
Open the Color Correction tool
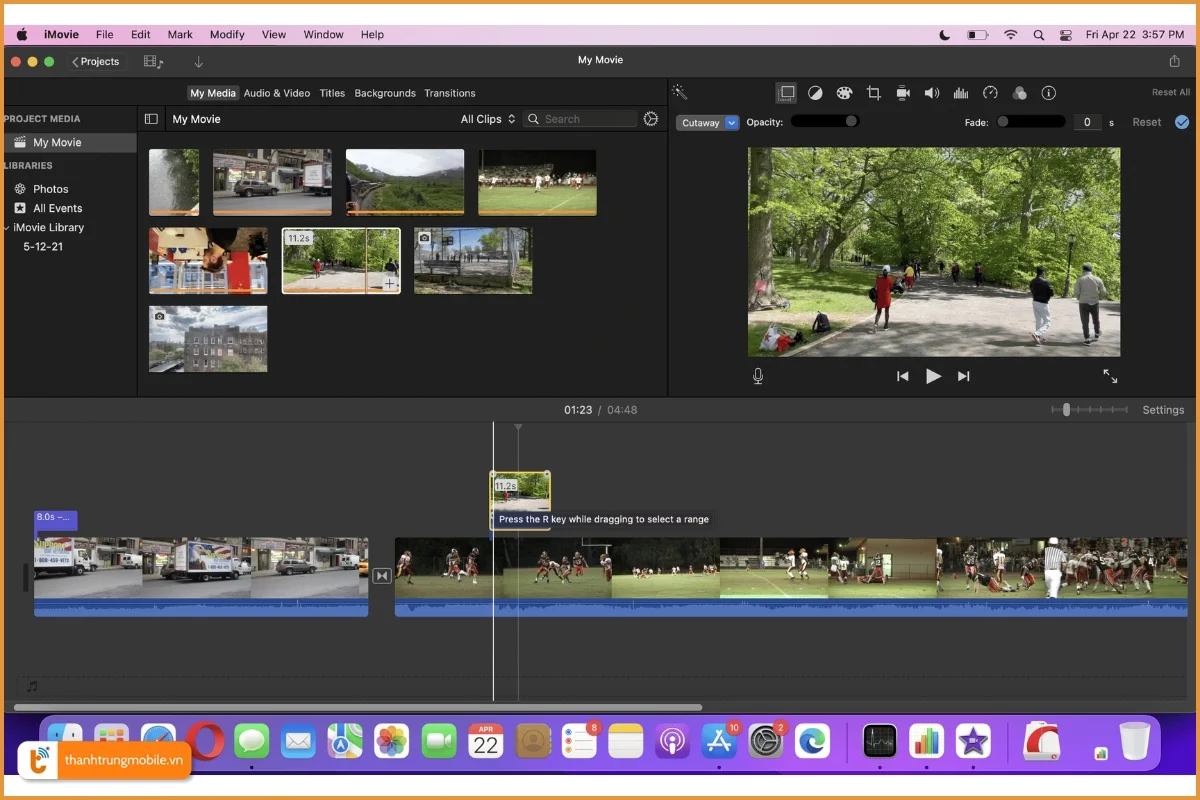click(x=844, y=93)
